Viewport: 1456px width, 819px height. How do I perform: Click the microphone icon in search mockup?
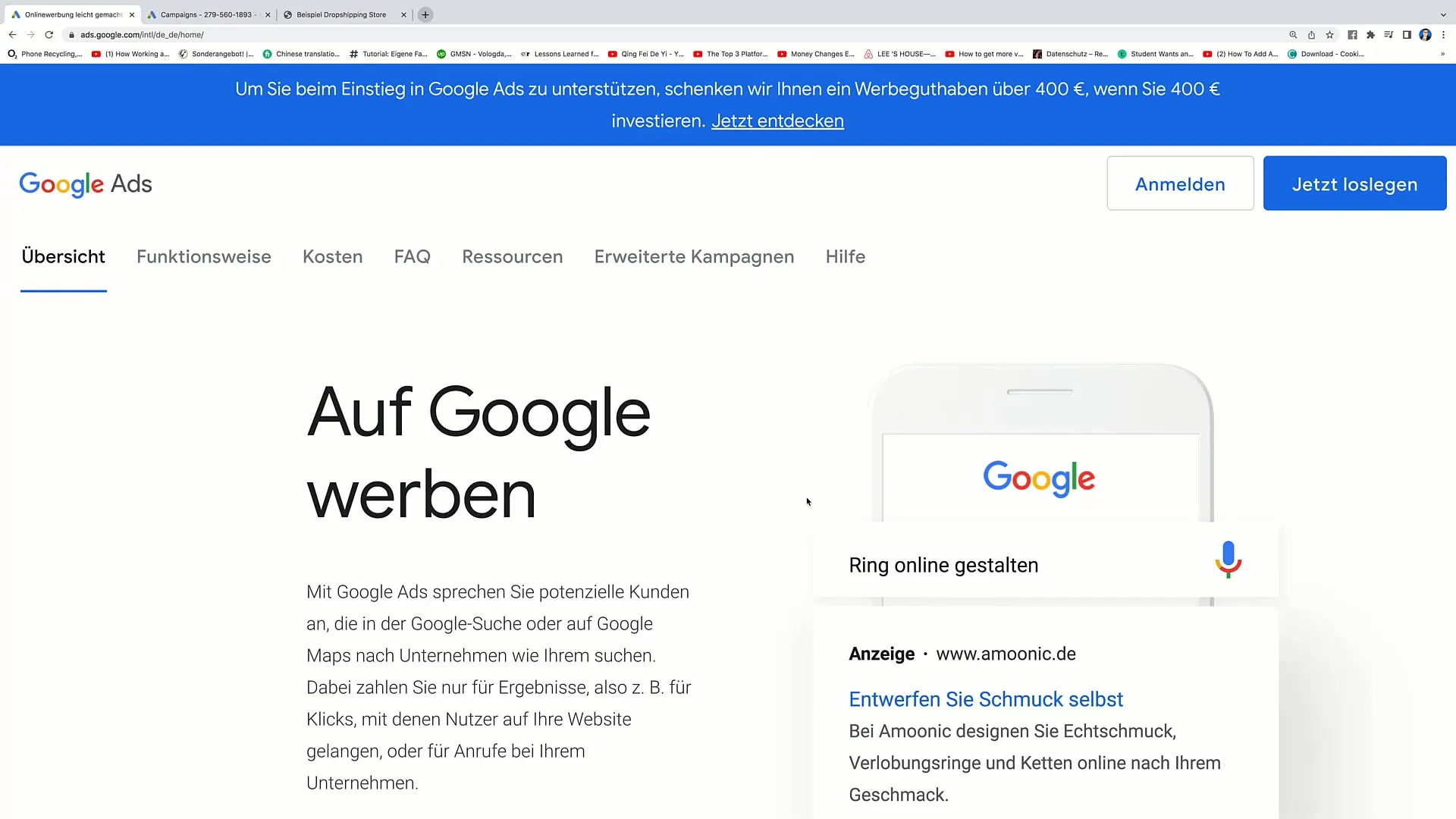point(1228,560)
